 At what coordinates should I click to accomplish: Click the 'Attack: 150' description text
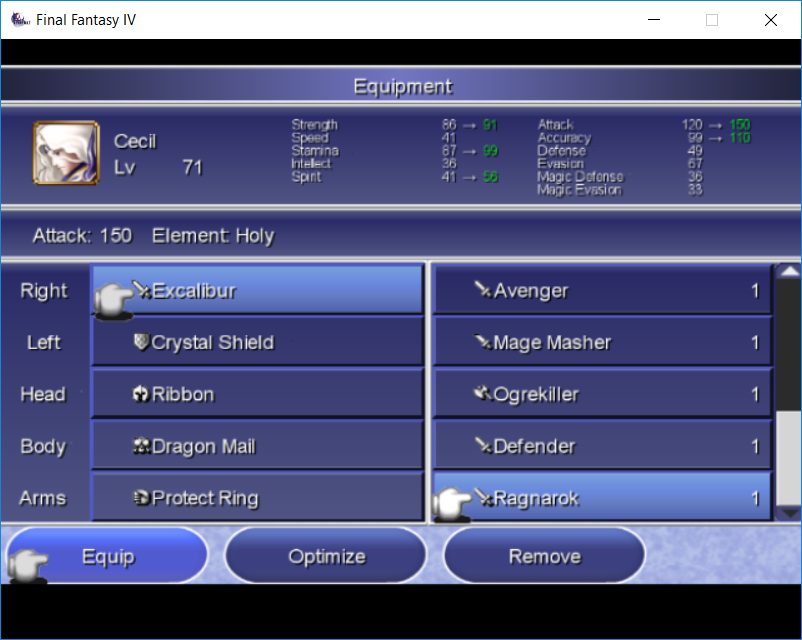[82, 236]
